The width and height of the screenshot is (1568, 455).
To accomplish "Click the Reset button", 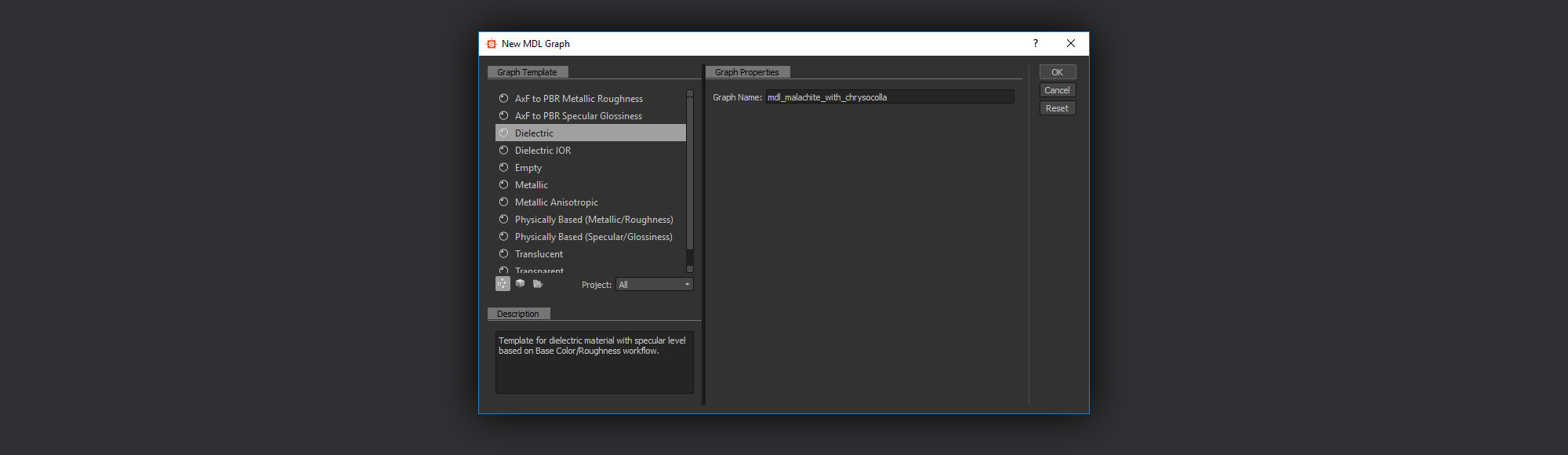I will click(1058, 108).
